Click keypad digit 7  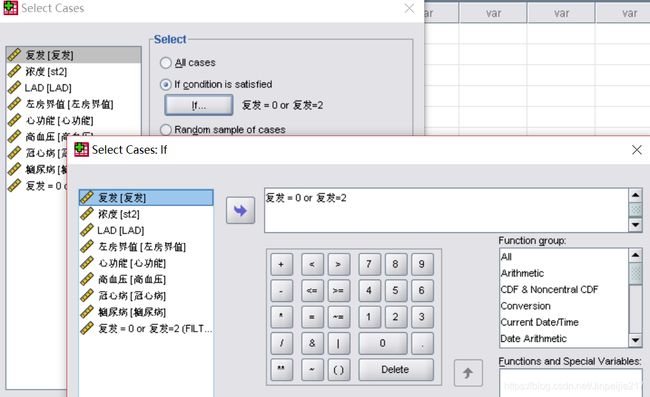coord(369,264)
